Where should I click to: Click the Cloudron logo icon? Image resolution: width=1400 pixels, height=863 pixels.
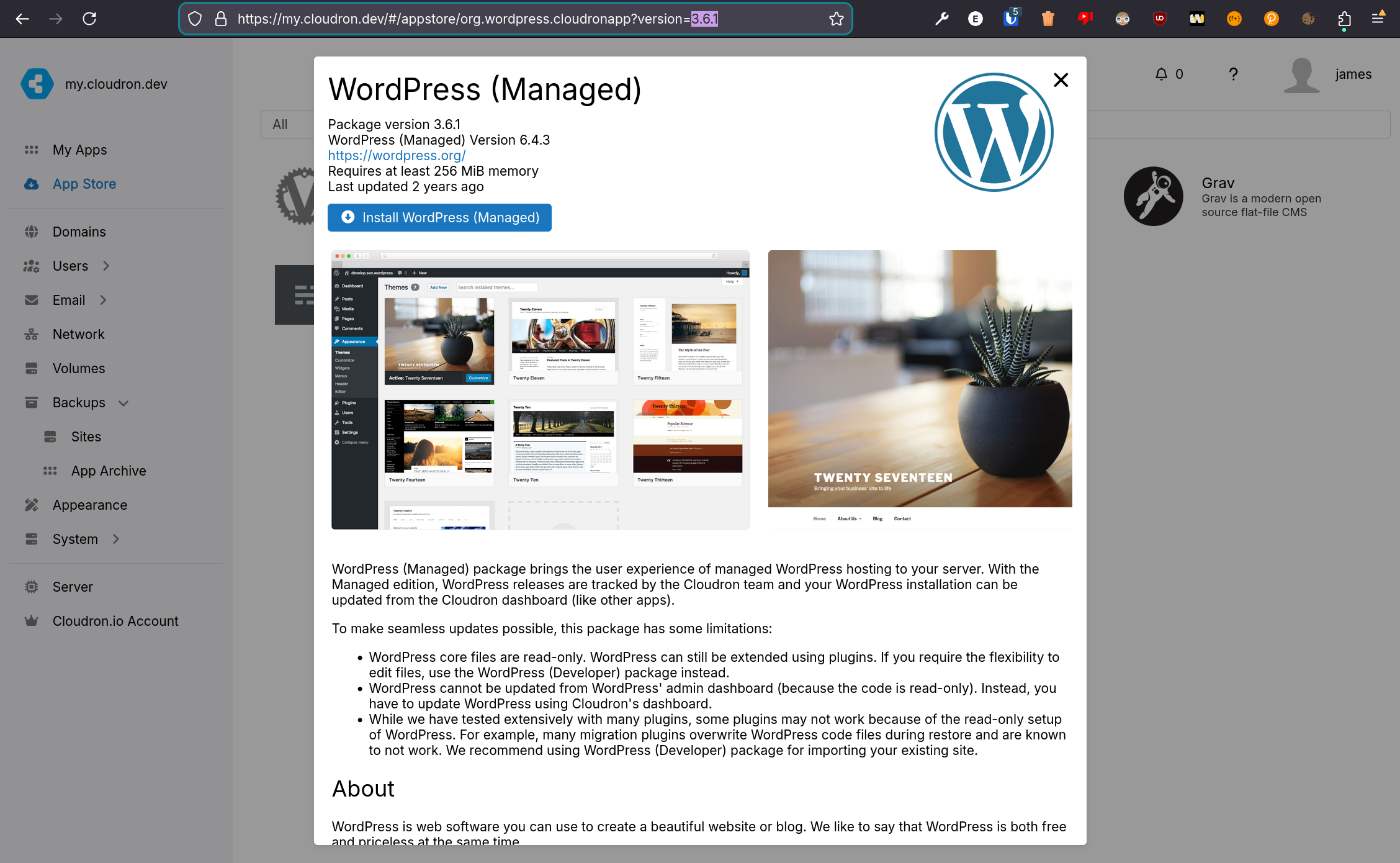[x=37, y=84]
